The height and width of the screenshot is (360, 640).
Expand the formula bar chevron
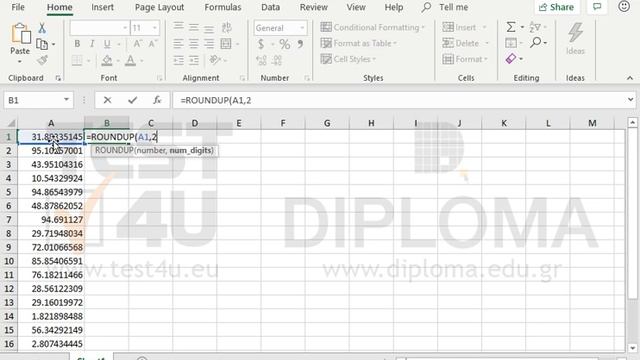[x=630, y=100]
